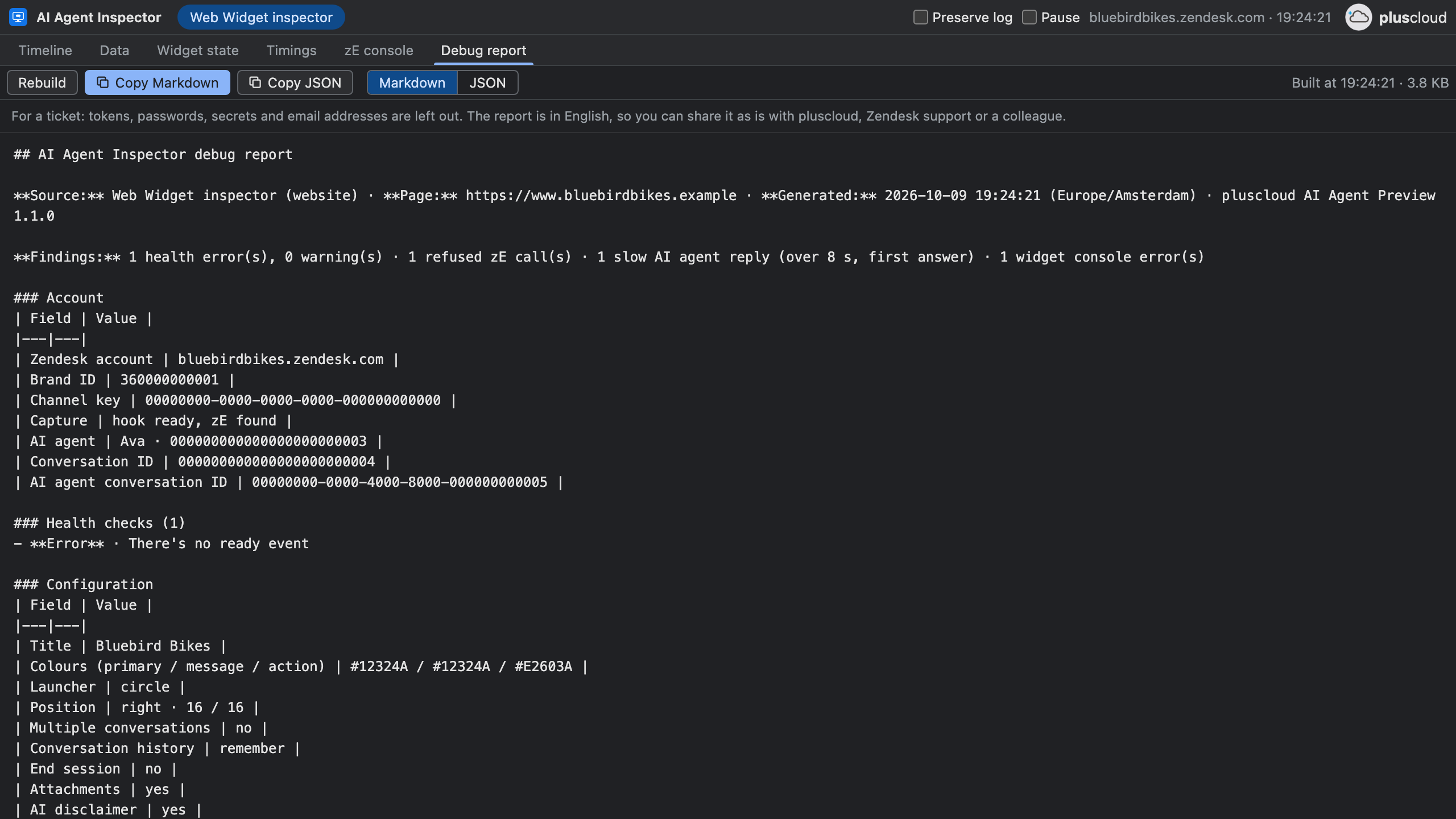Click the Built at 19:24:21 status text

click(1370, 82)
